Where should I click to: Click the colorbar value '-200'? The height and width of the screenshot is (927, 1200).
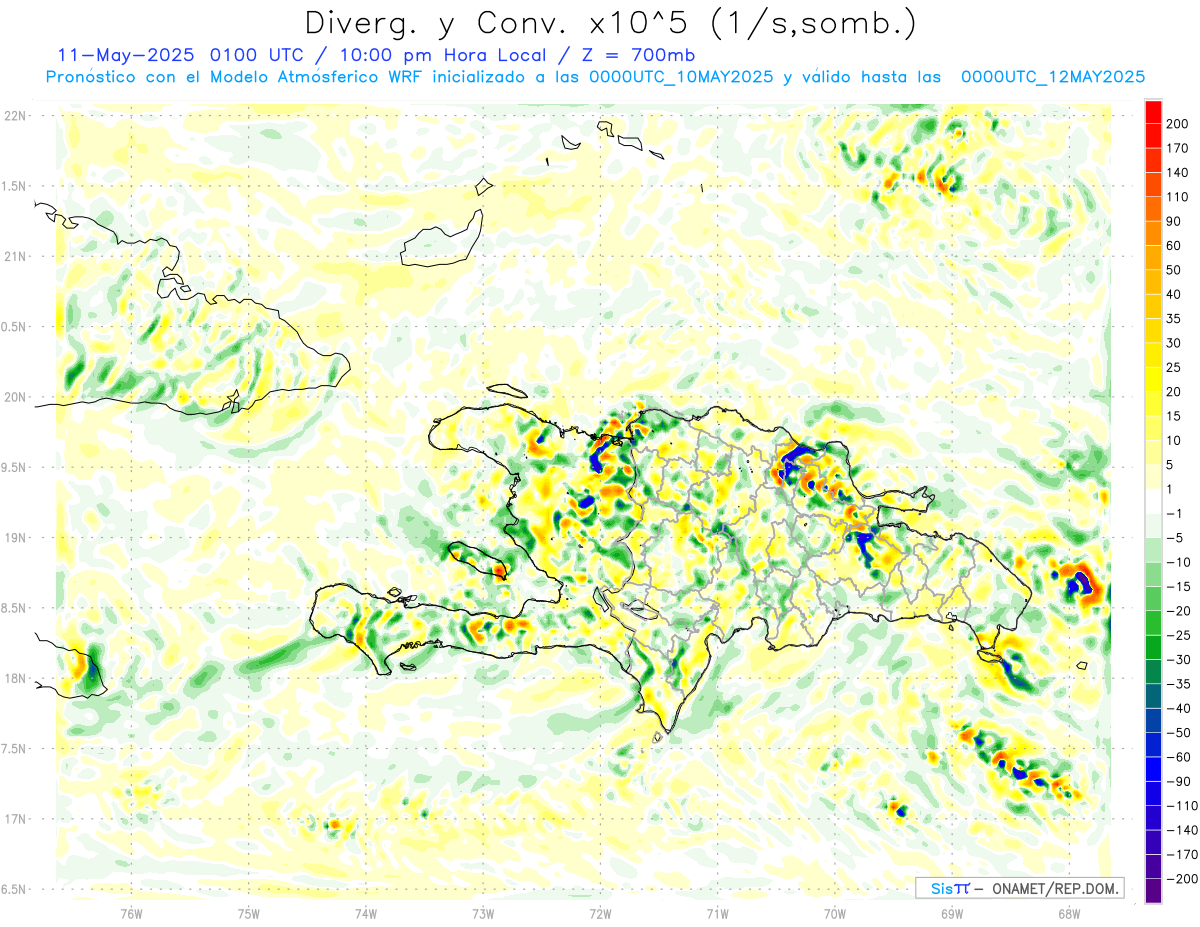[1183, 881]
